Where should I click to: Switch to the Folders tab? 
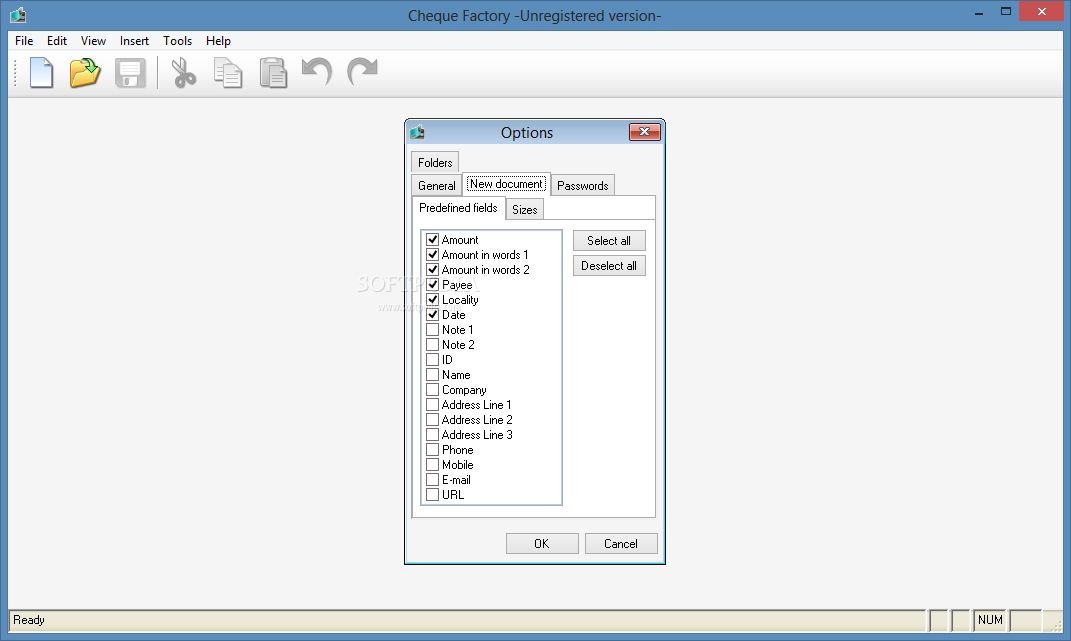(435, 163)
